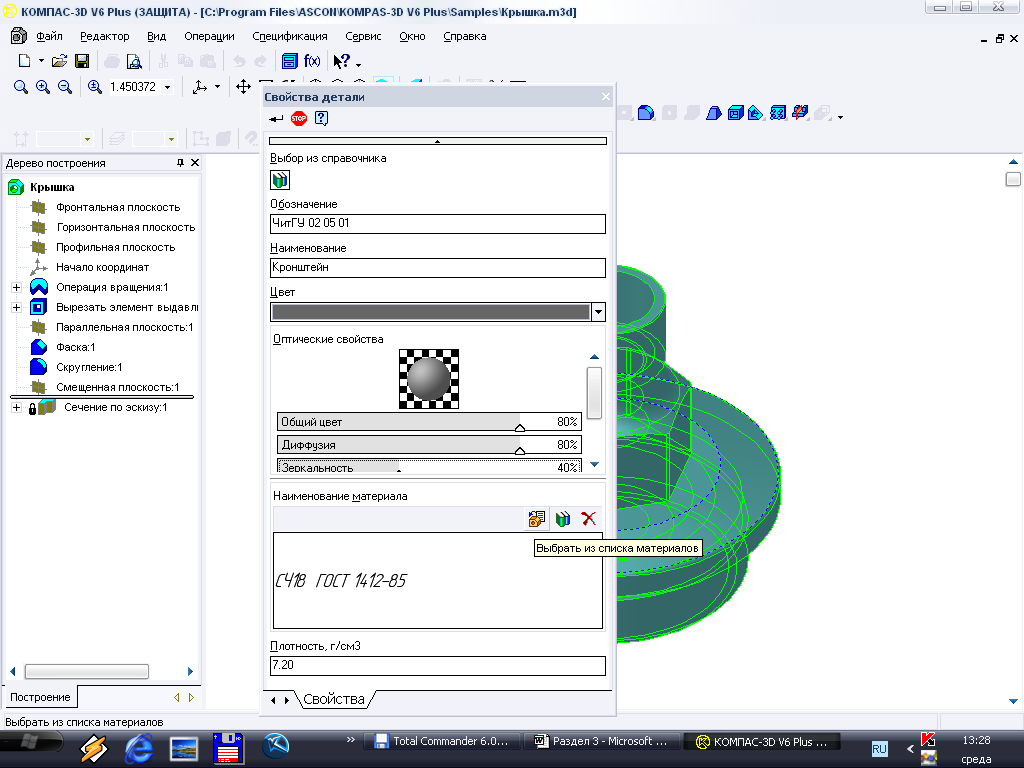The image size is (1024, 768).
Task: Click Выбрать из списка материалов icon
Action: tap(537, 519)
